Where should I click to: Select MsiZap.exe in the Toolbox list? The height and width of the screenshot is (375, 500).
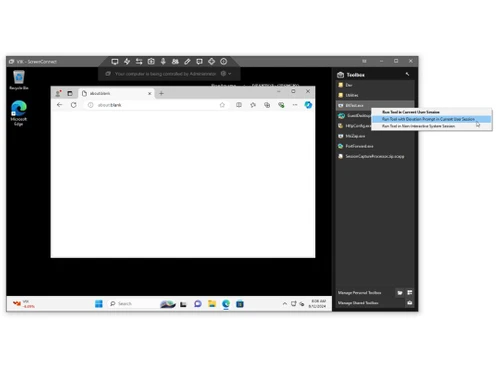(x=375, y=136)
